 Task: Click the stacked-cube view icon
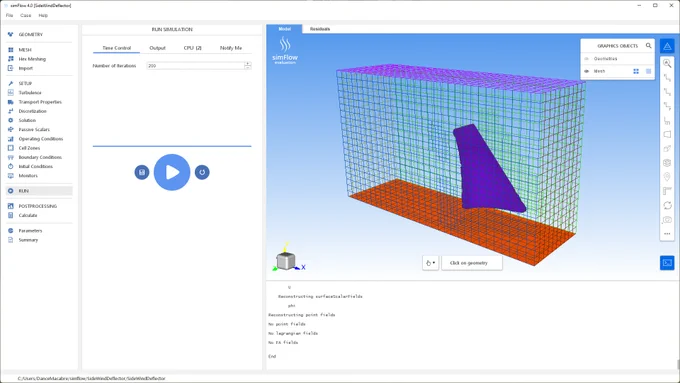click(667, 163)
